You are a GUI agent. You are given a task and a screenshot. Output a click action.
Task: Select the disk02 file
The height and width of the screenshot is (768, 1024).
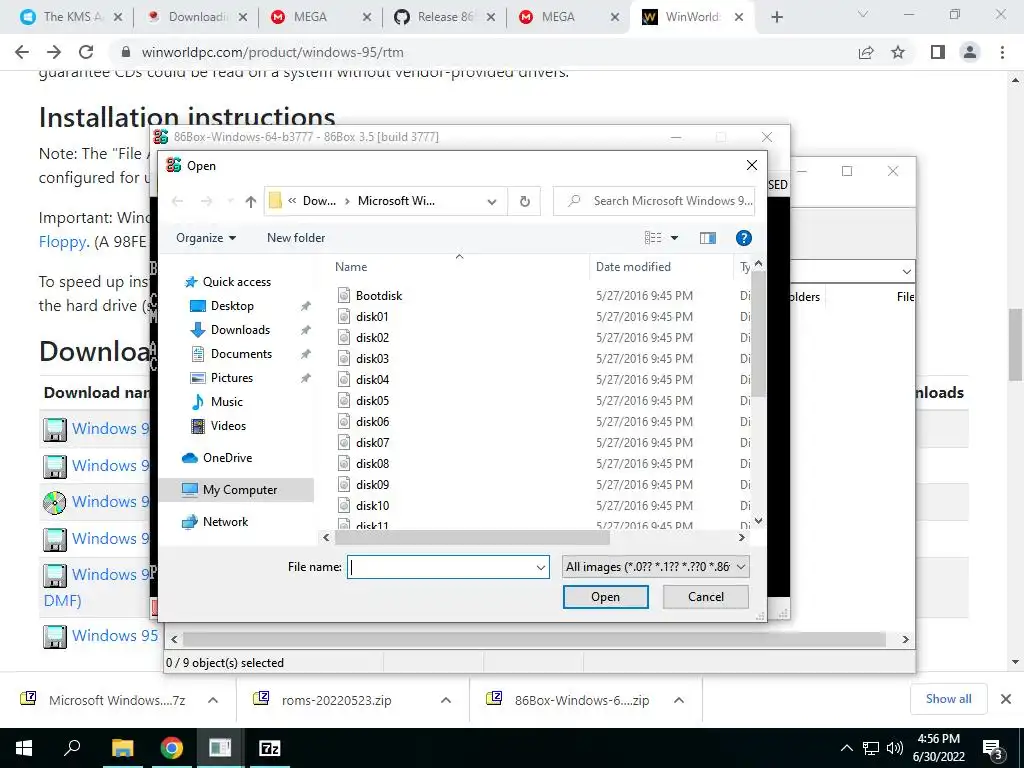coord(372,338)
